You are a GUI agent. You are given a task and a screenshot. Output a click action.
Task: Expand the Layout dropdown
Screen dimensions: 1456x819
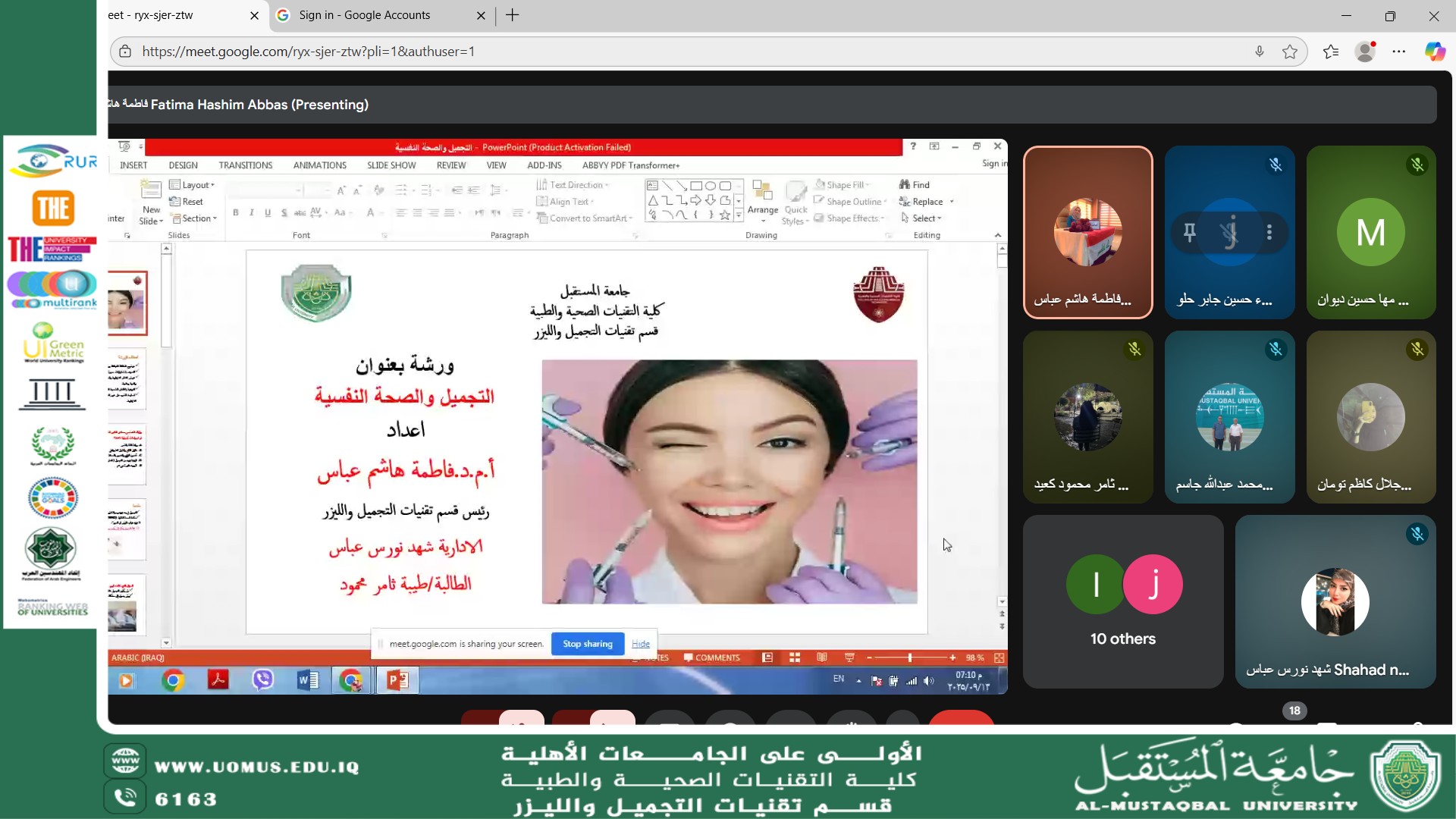click(193, 185)
